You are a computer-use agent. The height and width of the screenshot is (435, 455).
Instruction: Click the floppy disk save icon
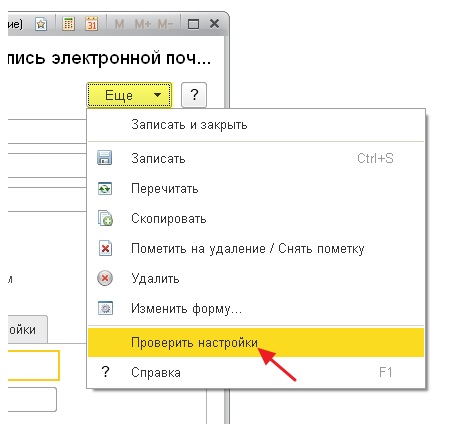click(x=105, y=158)
